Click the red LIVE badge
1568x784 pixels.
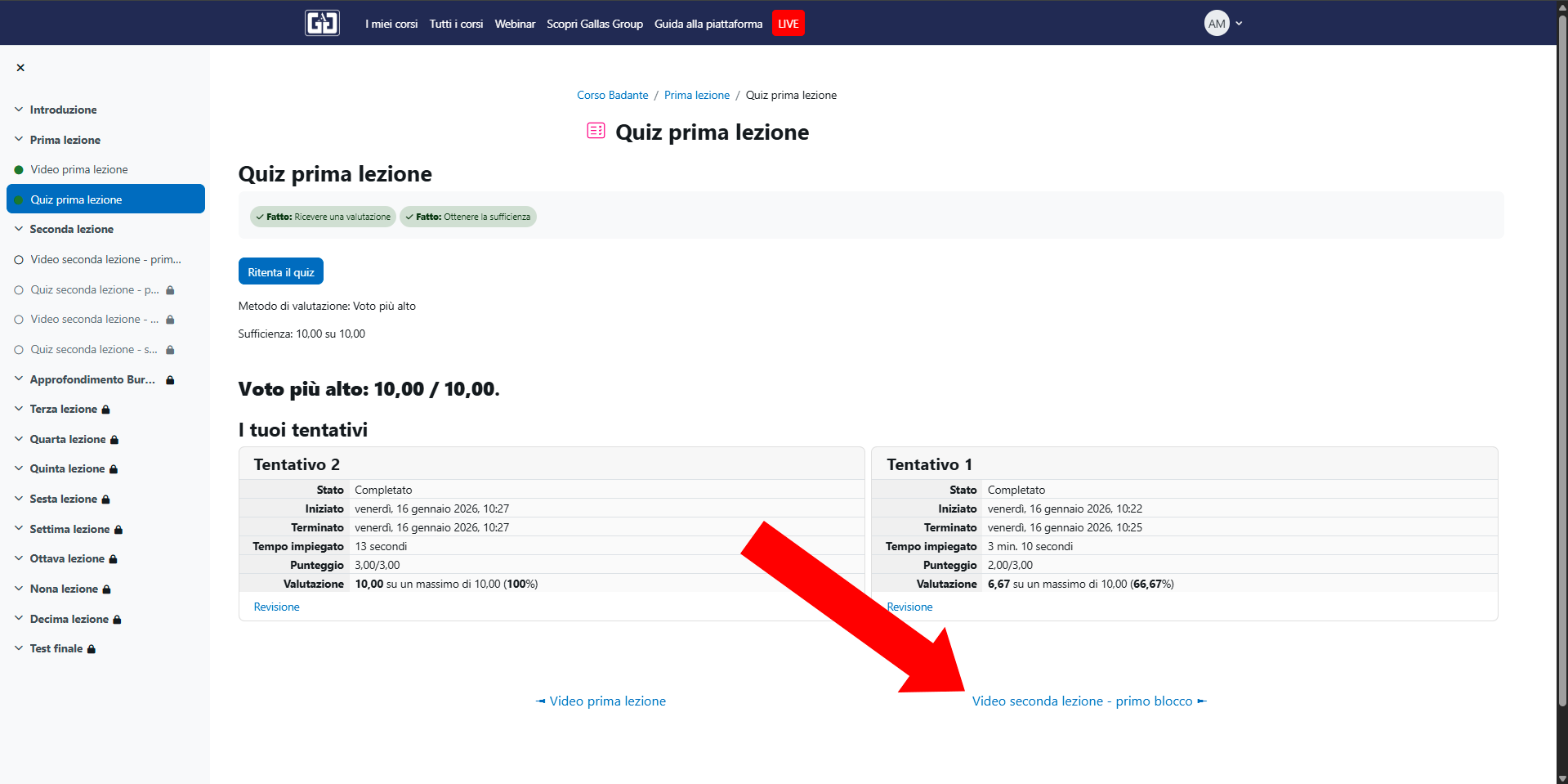pyautogui.click(x=788, y=24)
